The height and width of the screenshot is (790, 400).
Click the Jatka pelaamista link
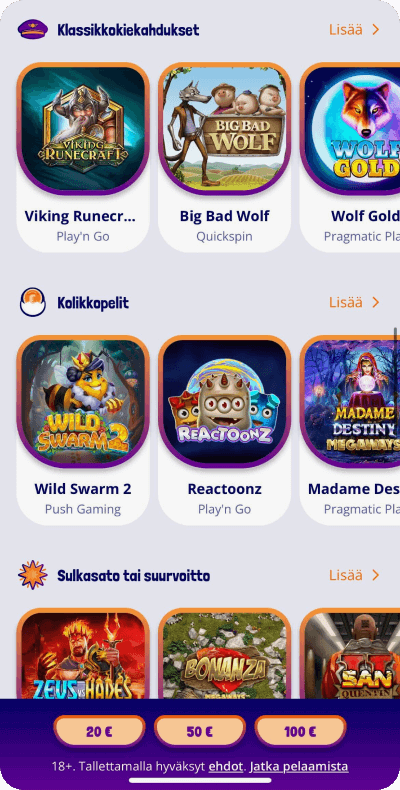[299, 767]
